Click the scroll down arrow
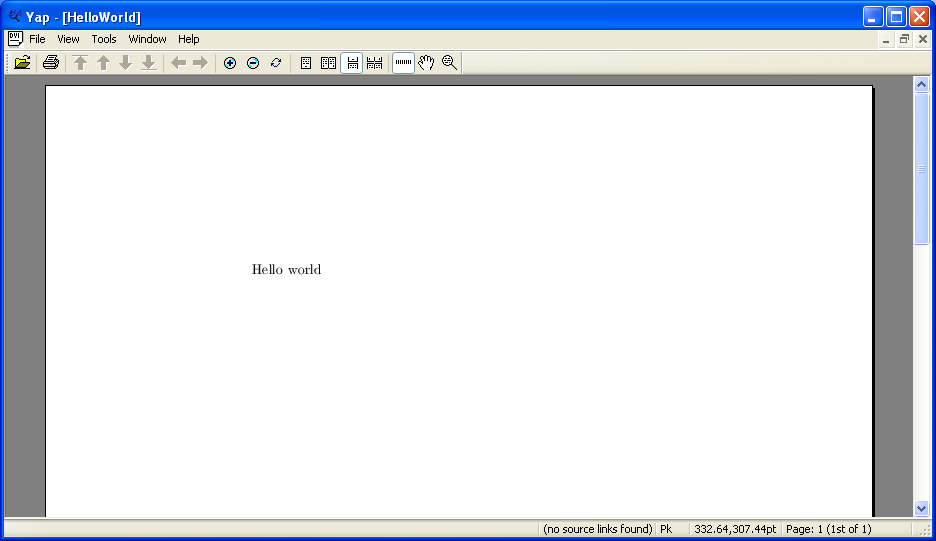This screenshot has height=541, width=936. [922, 509]
